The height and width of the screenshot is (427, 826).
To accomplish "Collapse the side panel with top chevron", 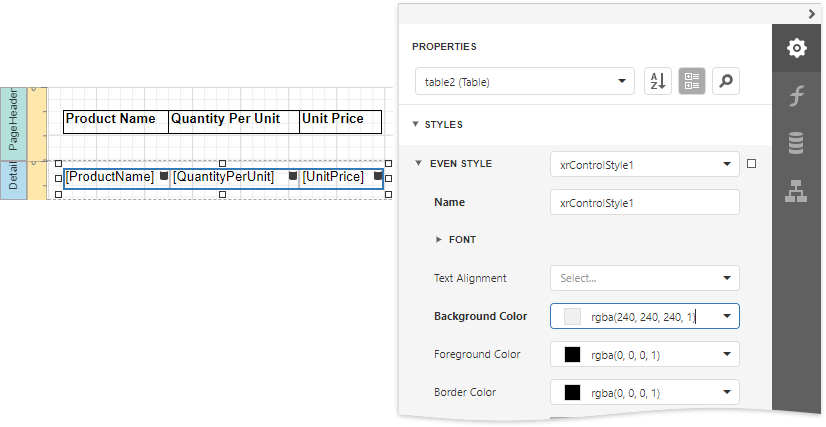I will (812, 13).
